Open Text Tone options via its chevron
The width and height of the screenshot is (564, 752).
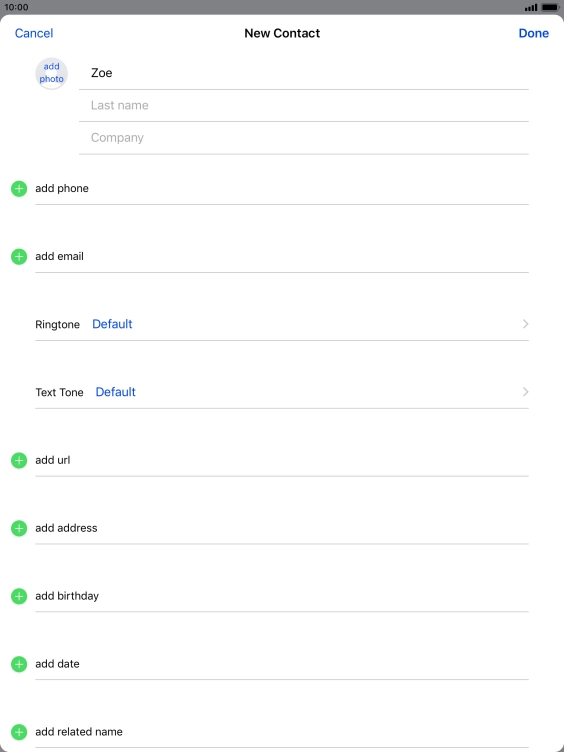(525, 392)
